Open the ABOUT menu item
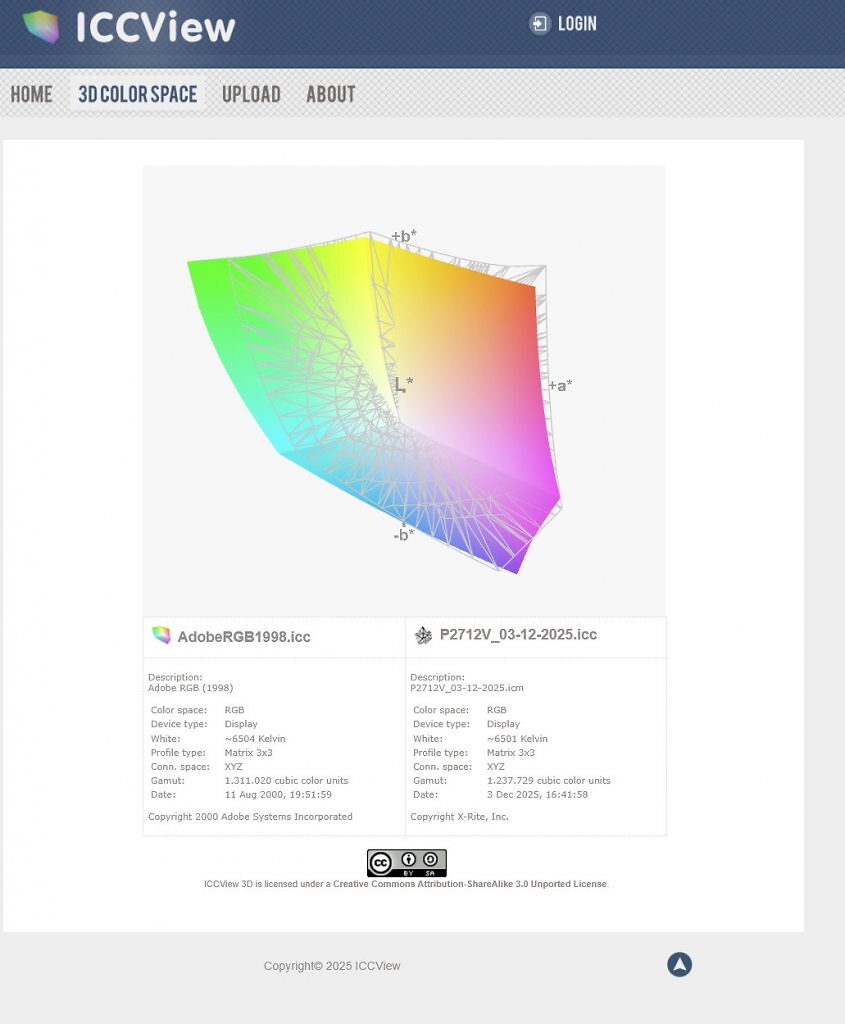The height and width of the screenshot is (1024, 845). tap(331, 94)
